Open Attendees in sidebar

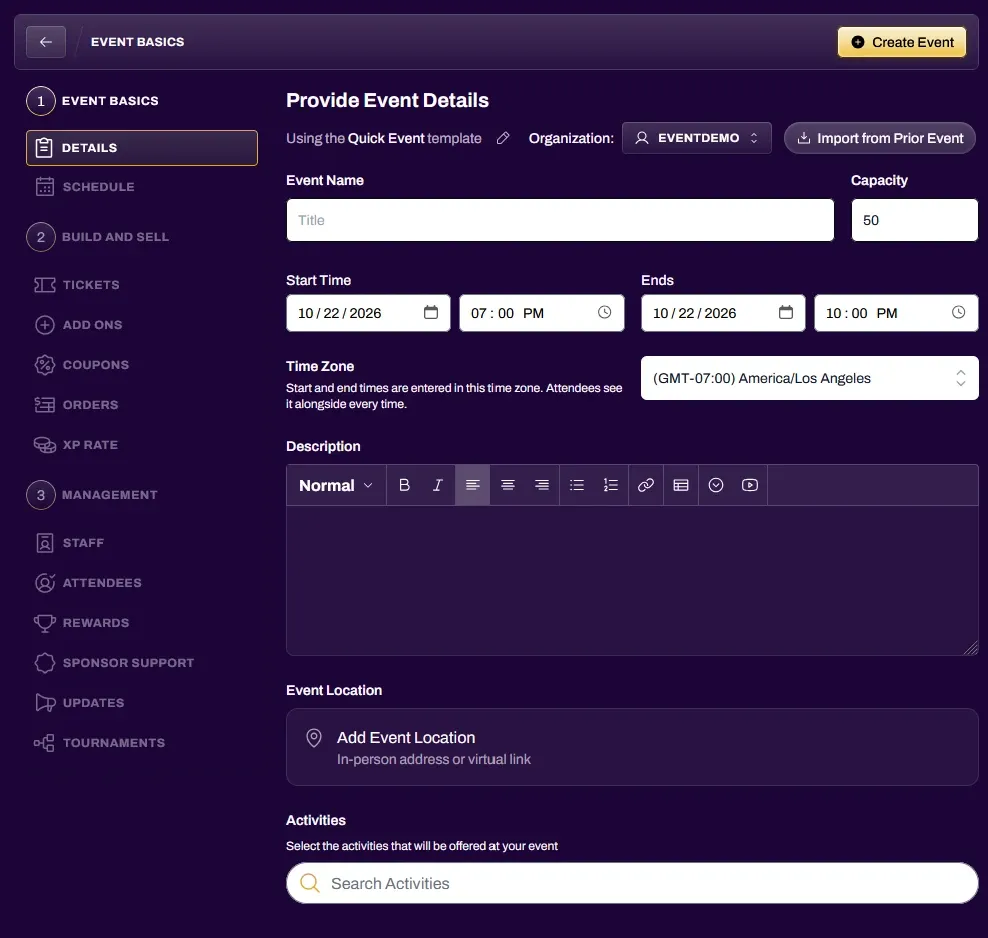pos(88,583)
